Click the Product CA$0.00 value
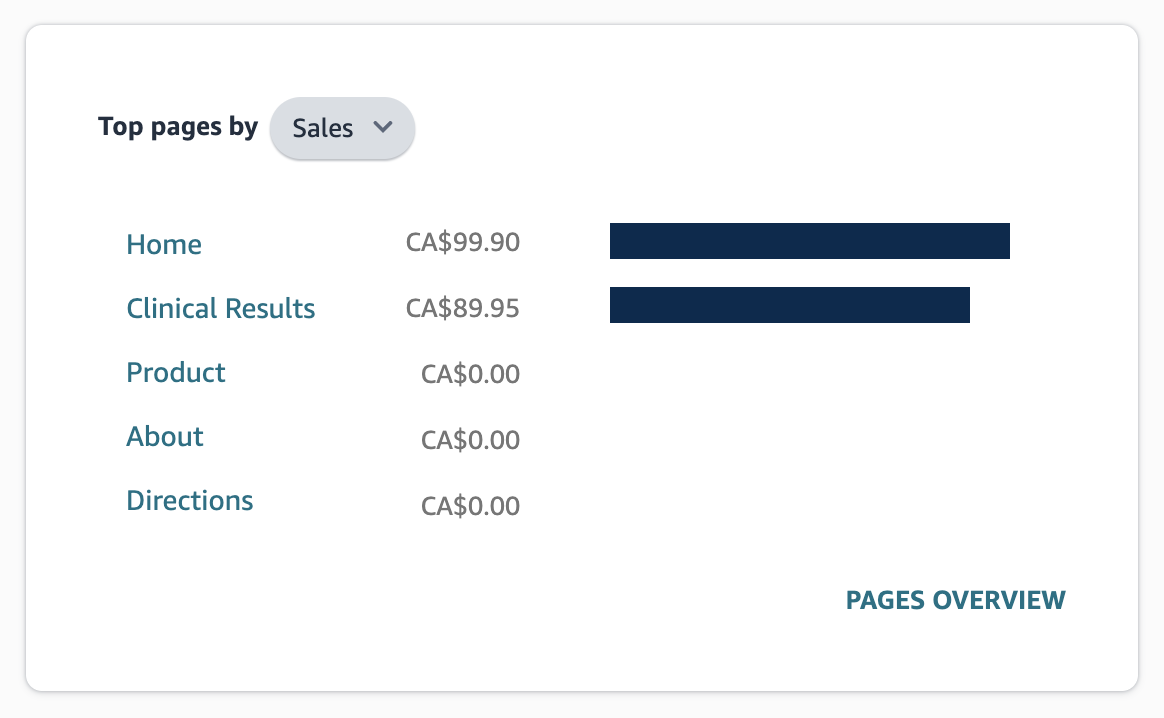The width and height of the screenshot is (1164, 718). (x=470, y=374)
